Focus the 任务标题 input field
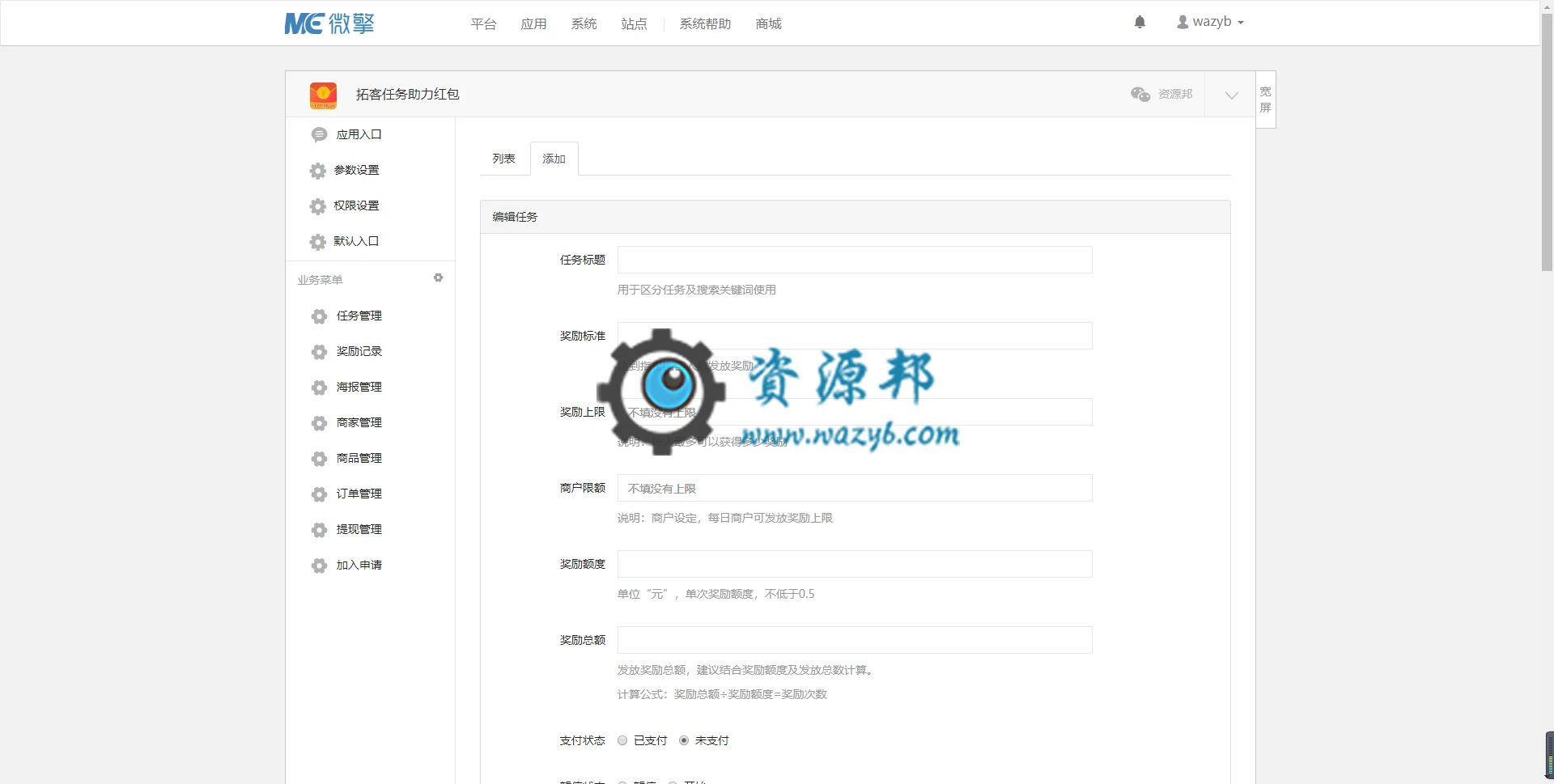The width and height of the screenshot is (1554, 784). click(x=855, y=260)
